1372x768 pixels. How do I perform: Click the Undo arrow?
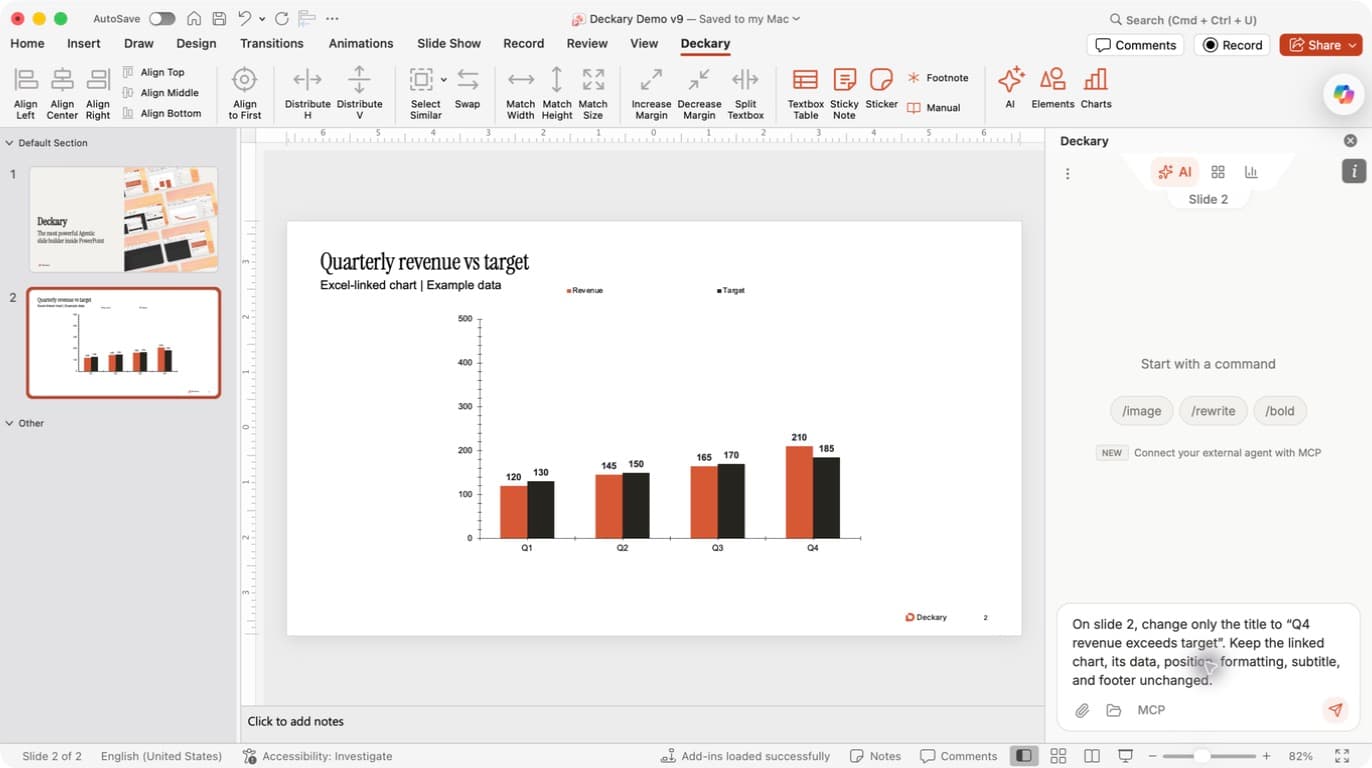click(244, 19)
